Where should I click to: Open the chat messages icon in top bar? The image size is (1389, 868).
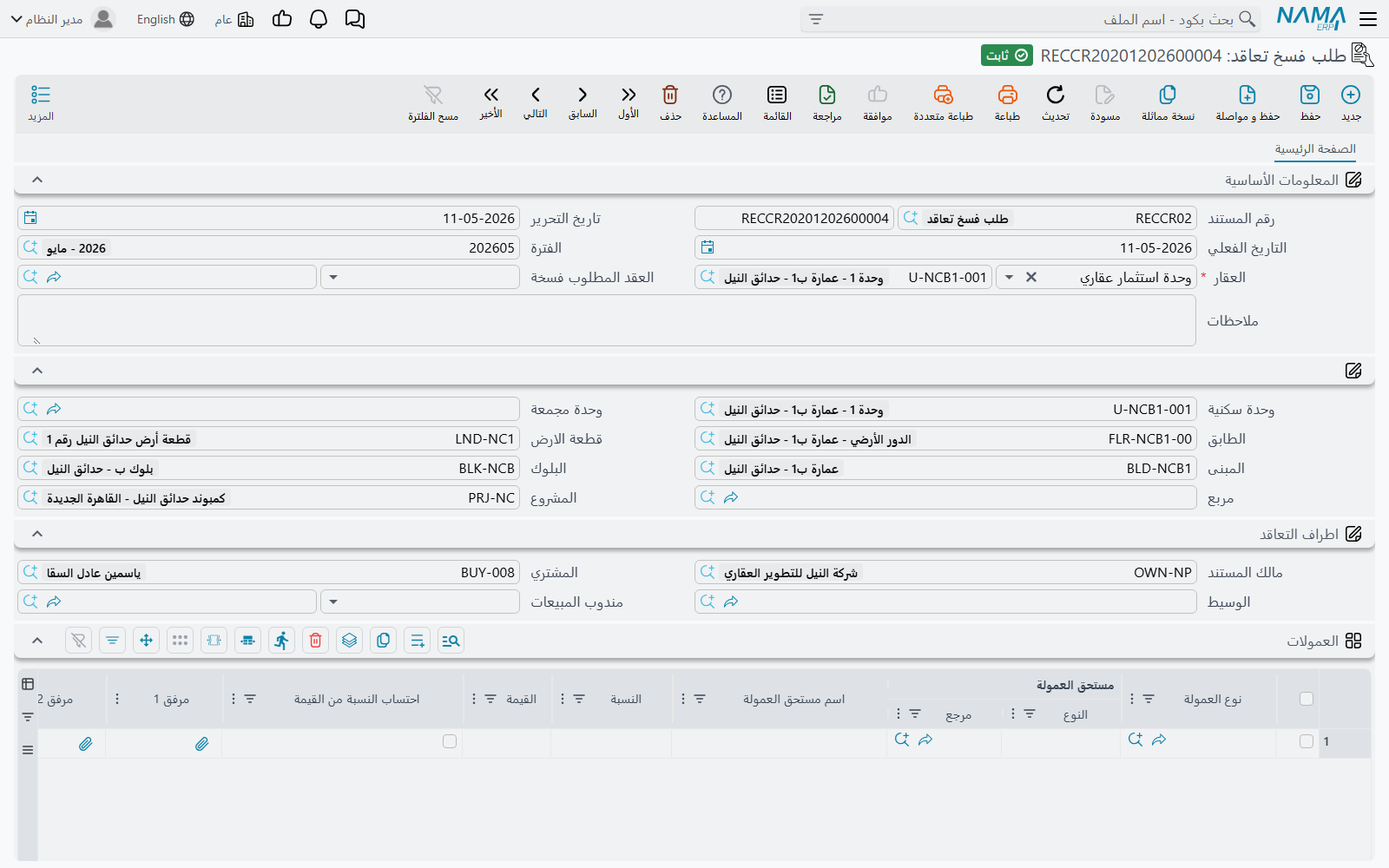pos(355,19)
